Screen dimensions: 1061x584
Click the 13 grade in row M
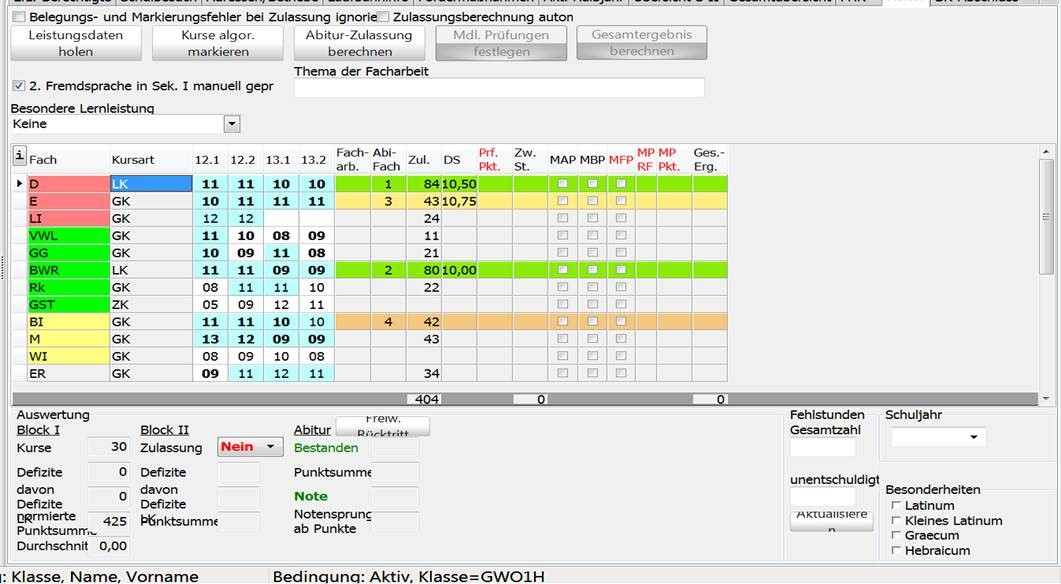(210, 339)
